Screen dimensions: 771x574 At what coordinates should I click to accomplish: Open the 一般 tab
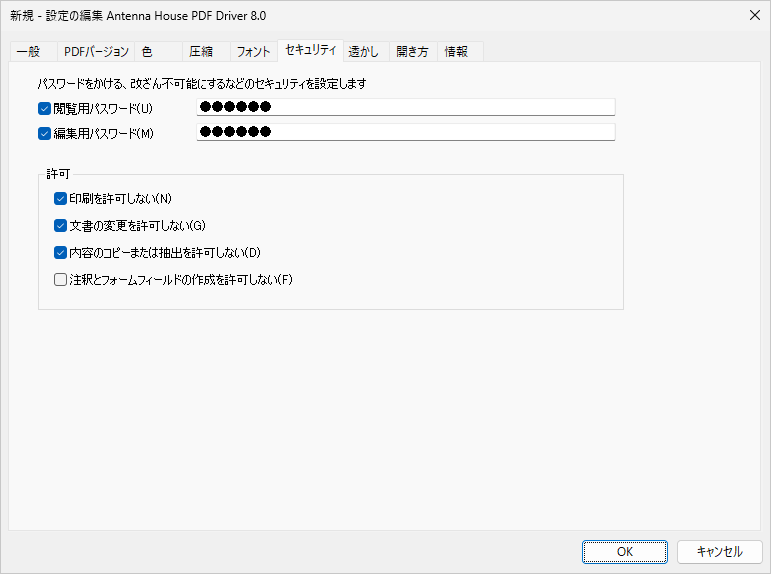[29, 52]
